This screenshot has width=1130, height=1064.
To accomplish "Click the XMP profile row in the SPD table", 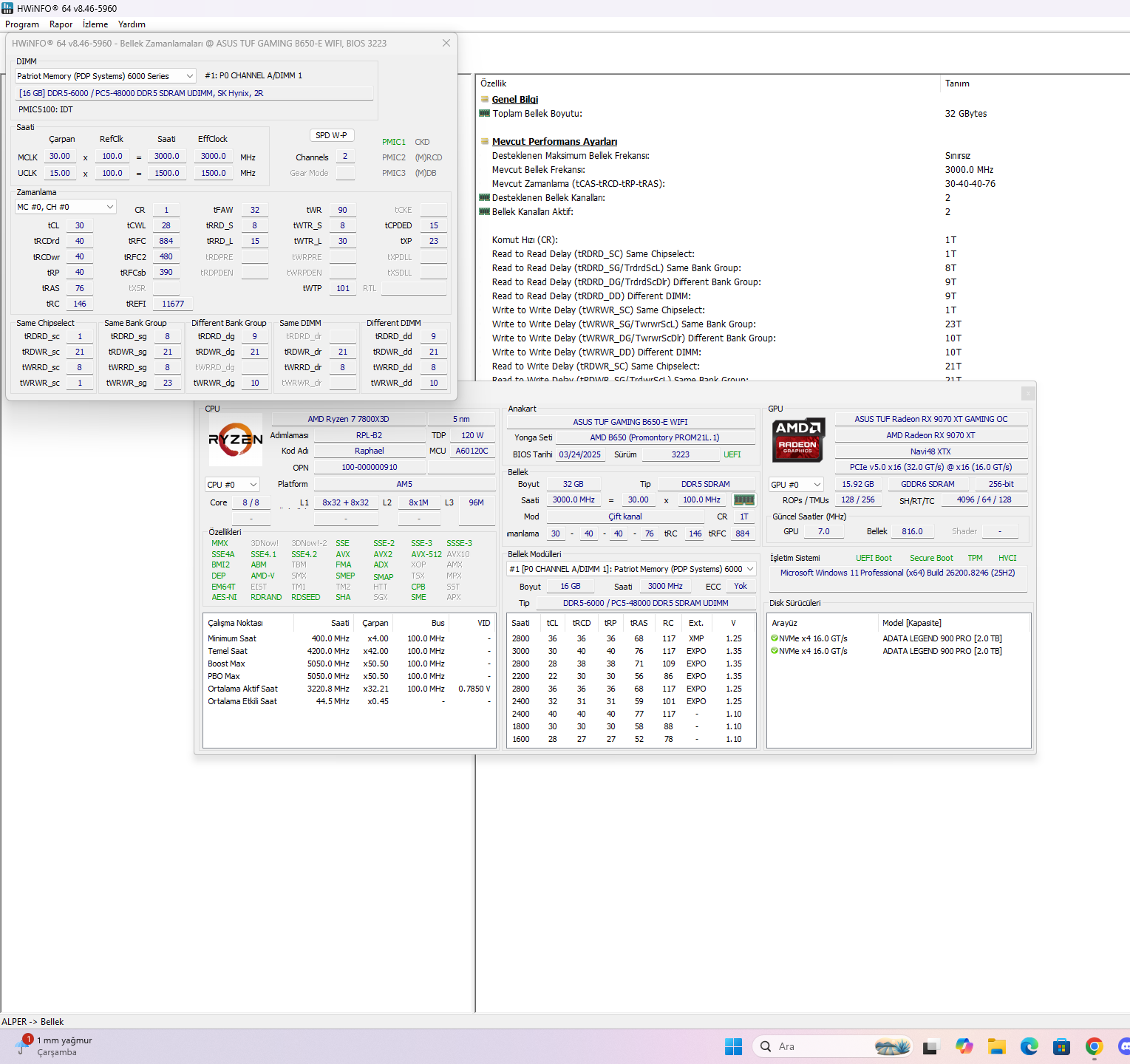I will coord(632,638).
